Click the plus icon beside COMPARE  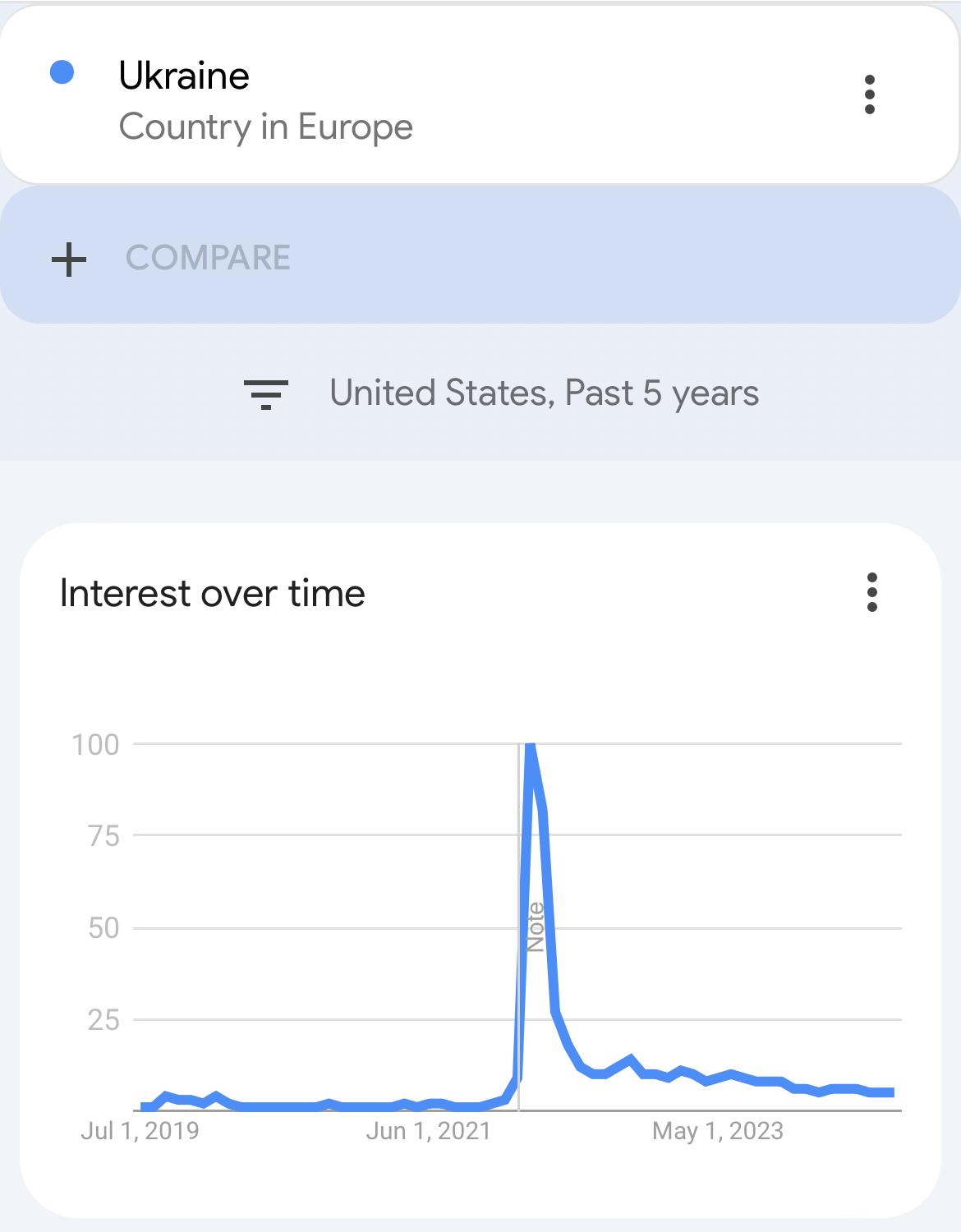click(x=69, y=259)
